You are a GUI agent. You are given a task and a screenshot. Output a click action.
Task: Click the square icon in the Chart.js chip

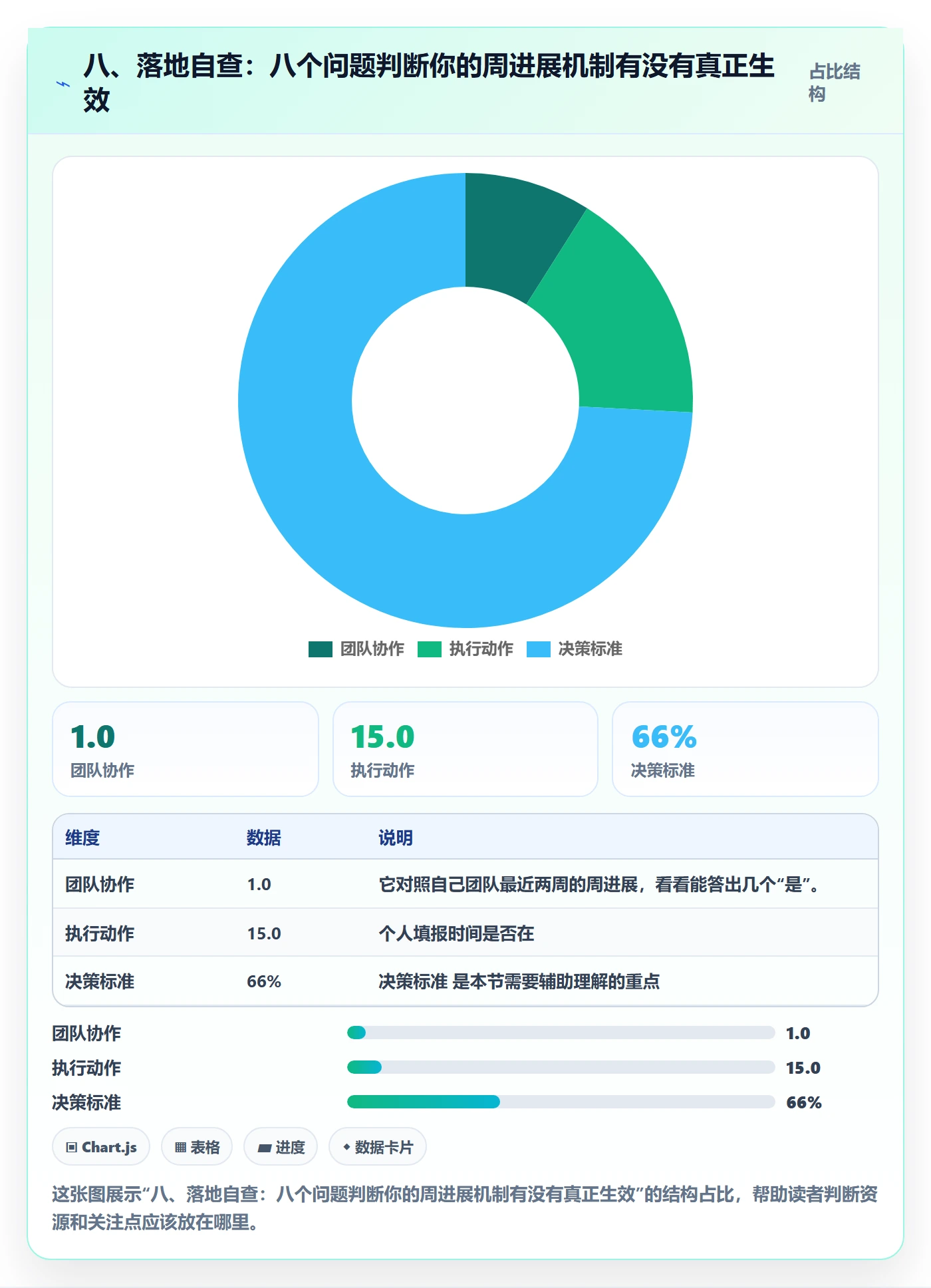(x=71, y=1147)
